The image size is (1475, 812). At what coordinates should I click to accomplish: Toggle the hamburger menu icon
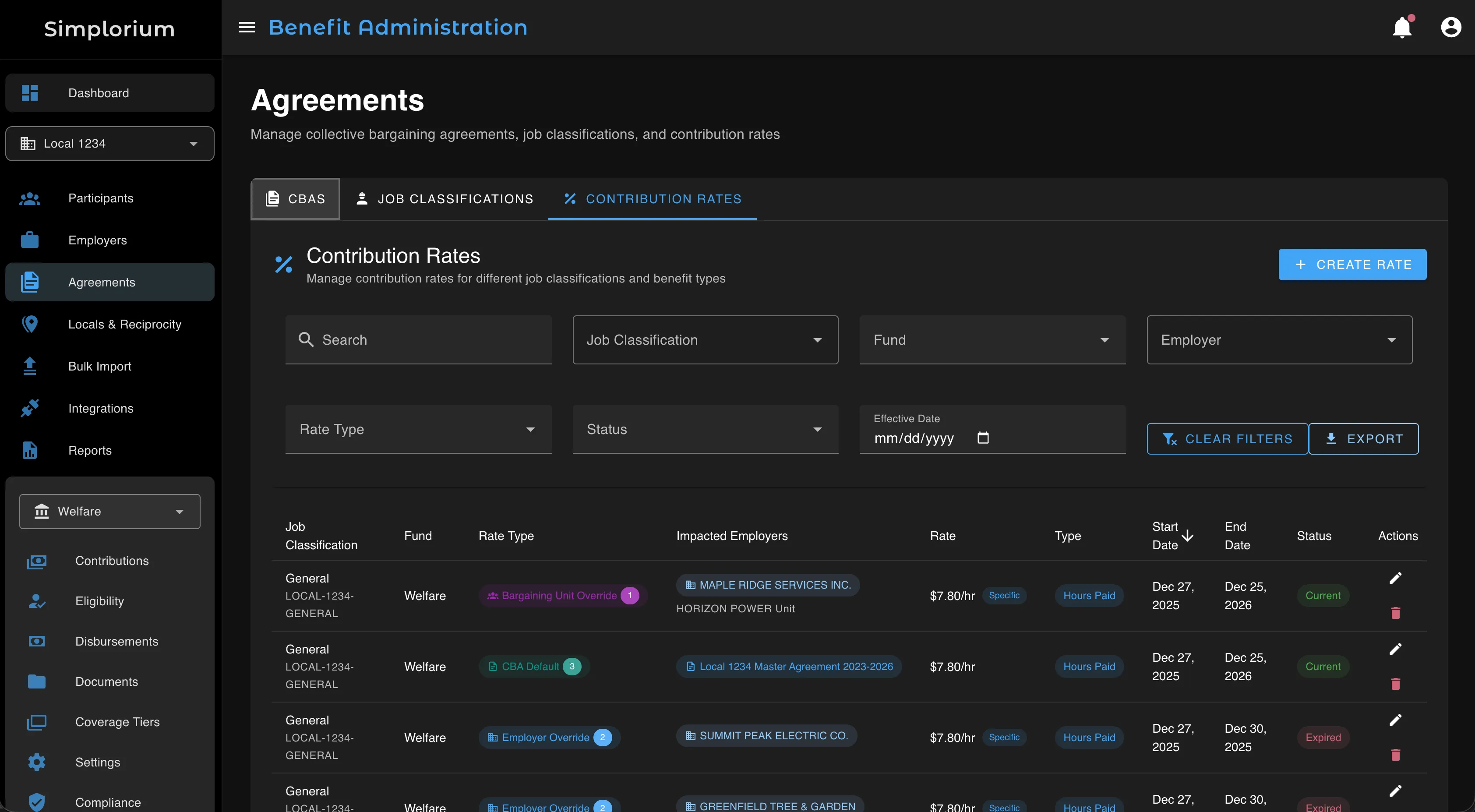click(247, 28)
